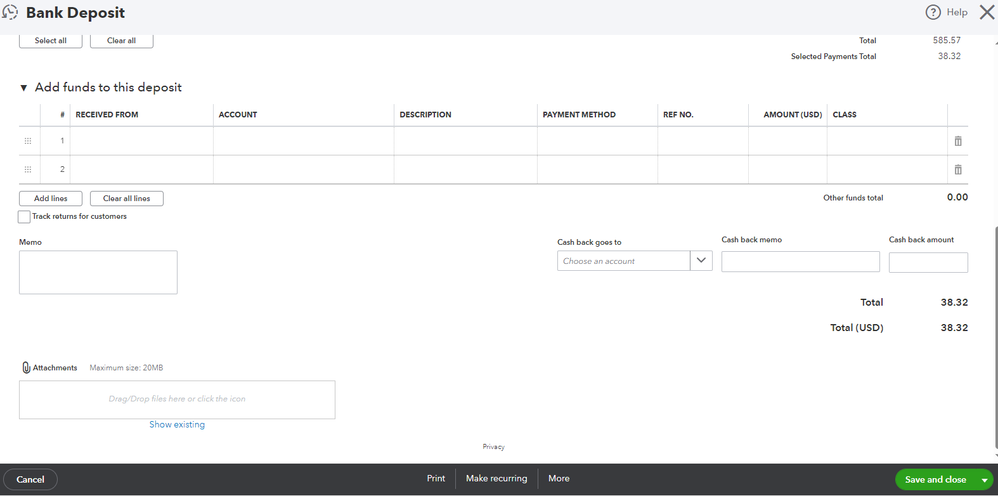Click the ACCOUNT column header
This screenshot has height=496, width=998.
click(237, 115)
